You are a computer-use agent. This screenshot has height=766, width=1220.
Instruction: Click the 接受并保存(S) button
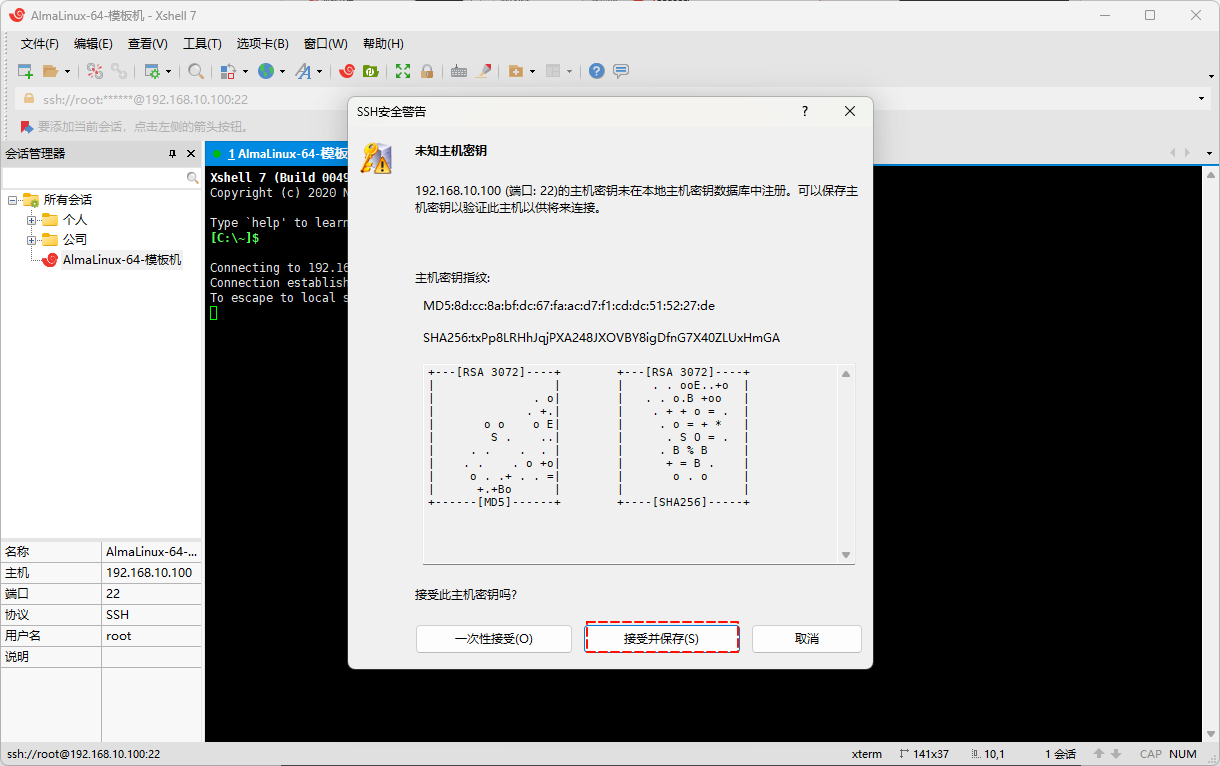(661, 637)
